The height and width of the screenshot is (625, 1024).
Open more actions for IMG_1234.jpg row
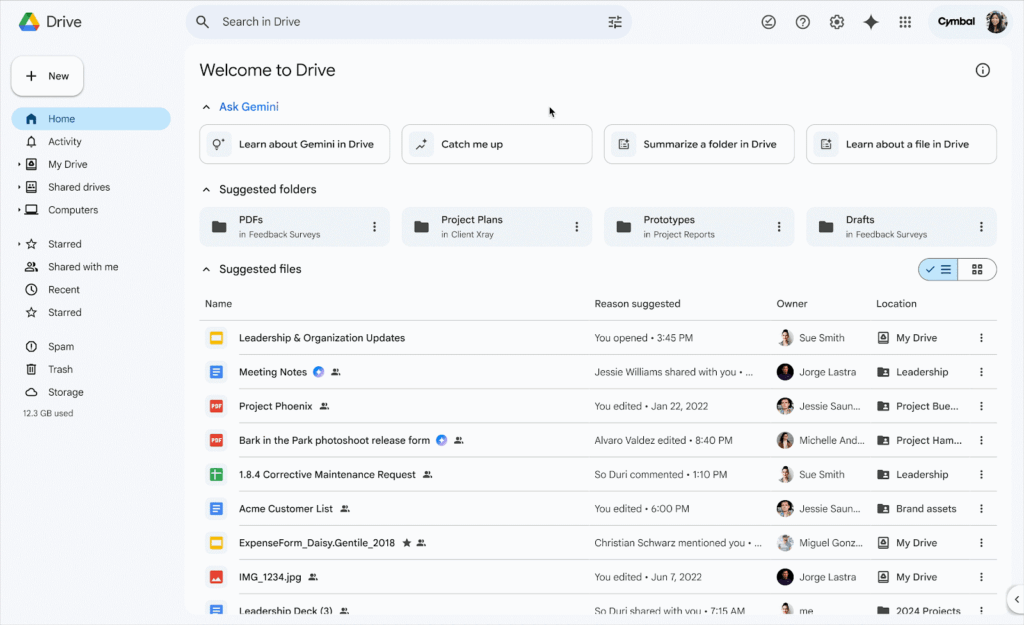(981, 577)
